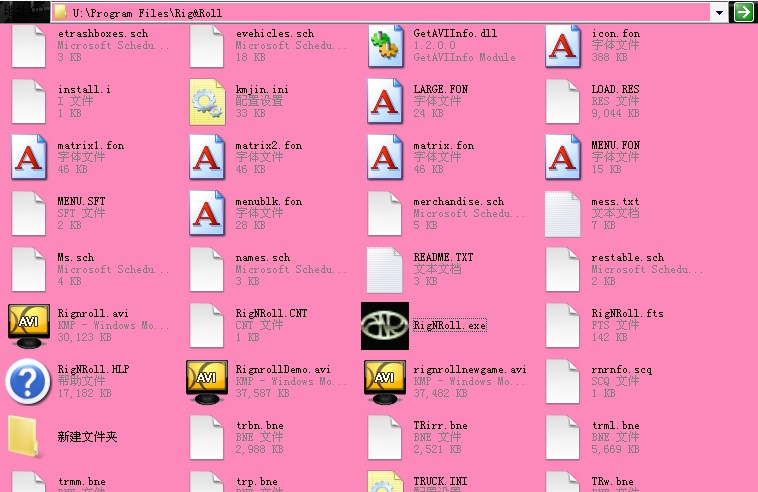Select the RignrollDemo.avi video icon

(207, 381)
